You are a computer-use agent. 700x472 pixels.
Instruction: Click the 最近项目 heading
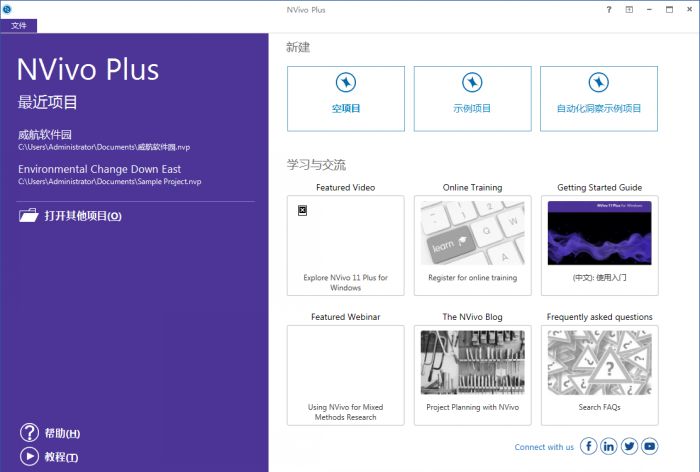[x=47, y=102]
